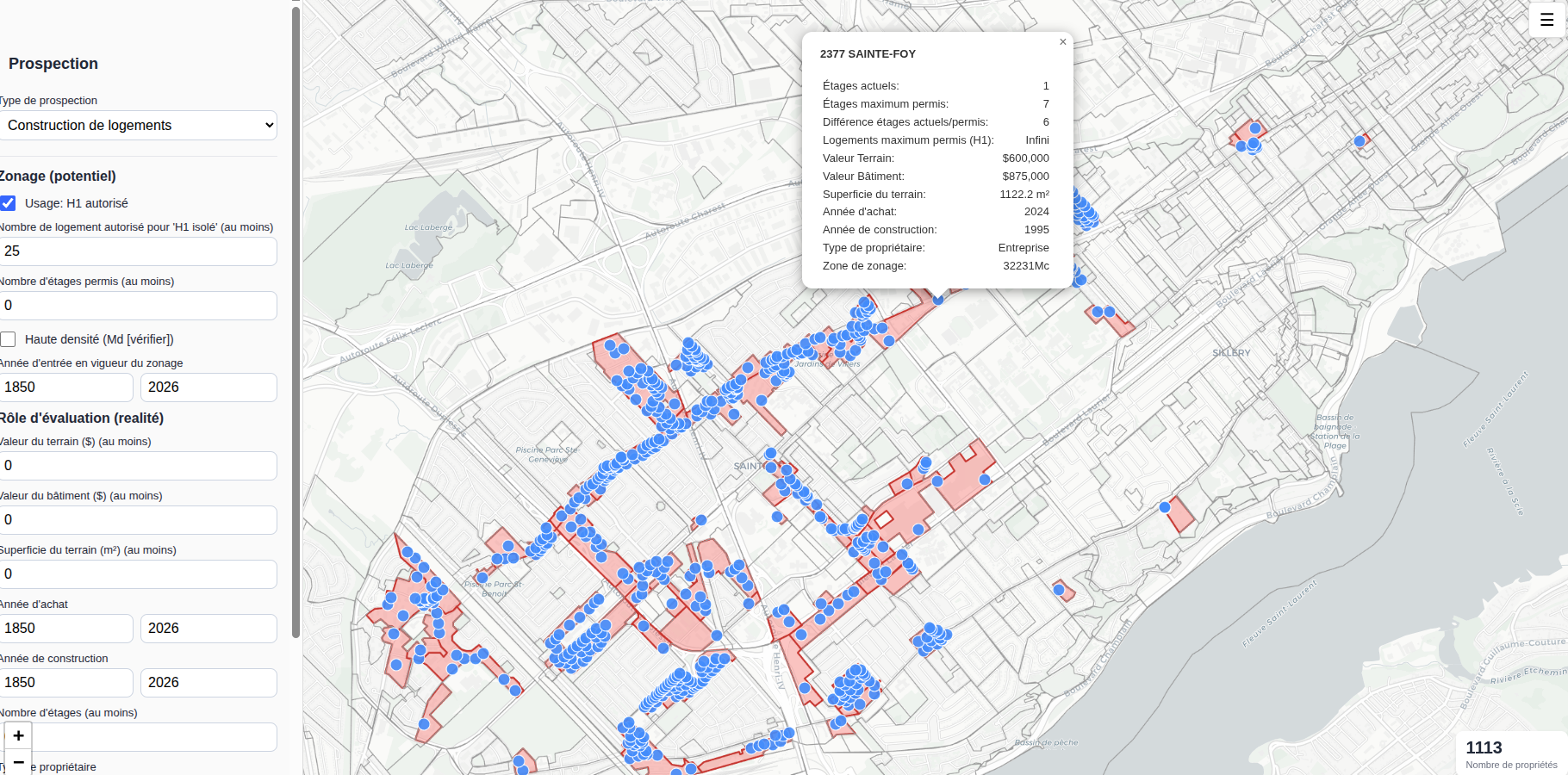Image resolution: width=1568 pixels, height=775 pixels.
Task: Zoom out on the map
Action: click(x=18, y=762)
